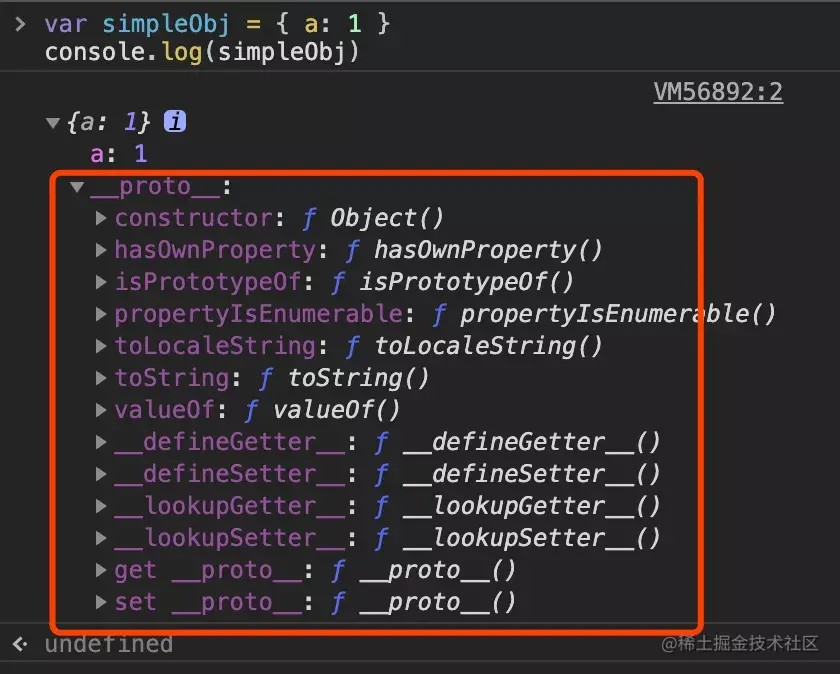Click the return-value arrow icon beside undefined
840x674 pixels.
[20, 644]
